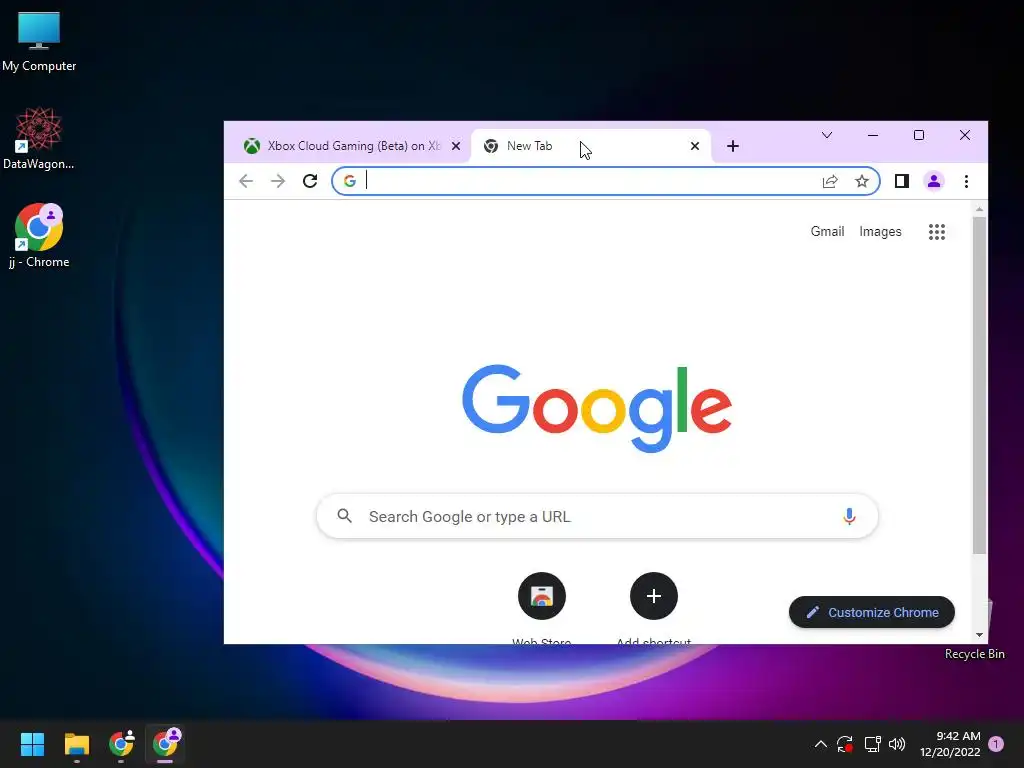Open DataWagon desktop shortcut

(39, 138)
